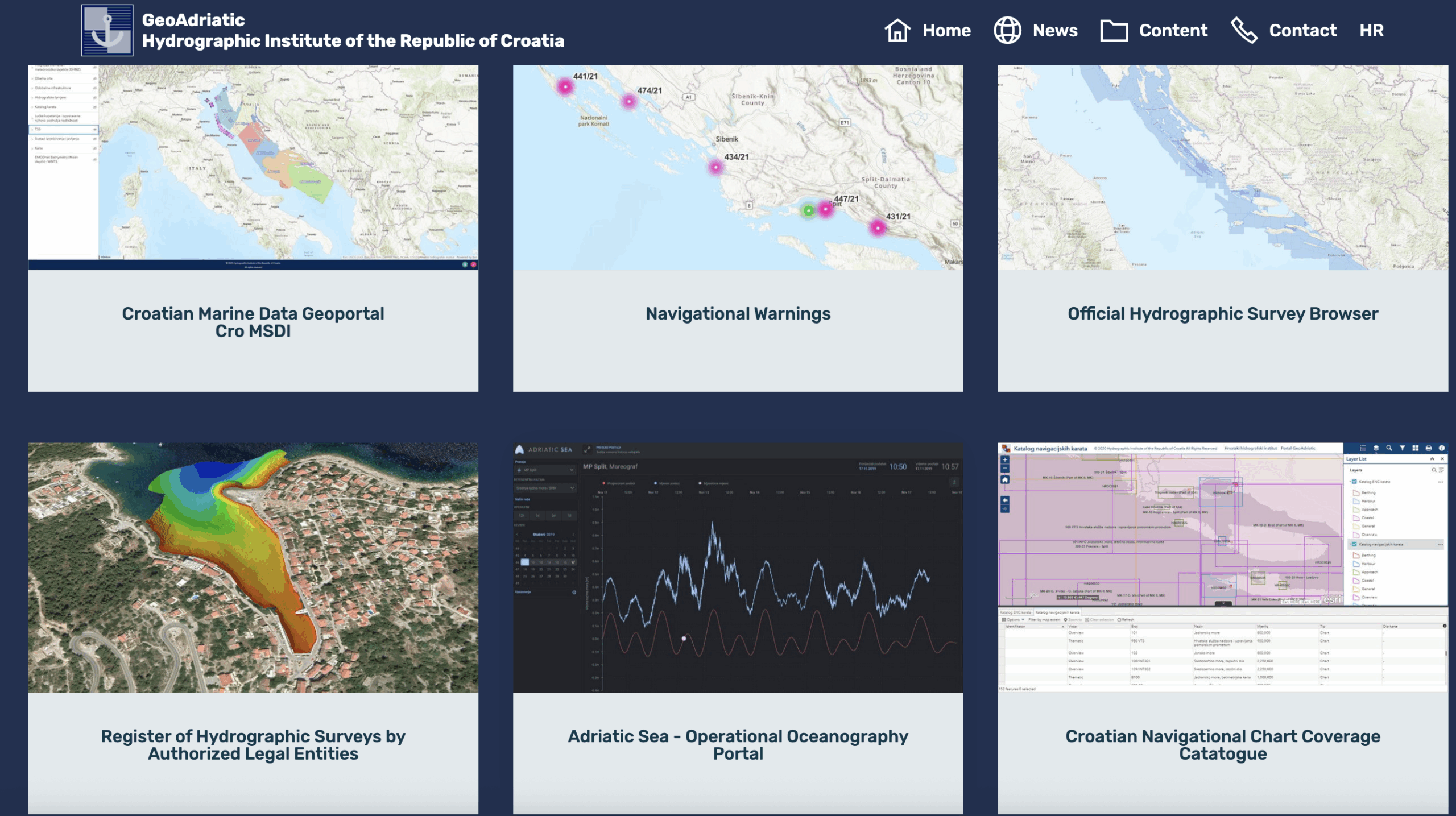
Task: Open Official Hydrographic Survey Browser link
Action: pos(1222,313)
